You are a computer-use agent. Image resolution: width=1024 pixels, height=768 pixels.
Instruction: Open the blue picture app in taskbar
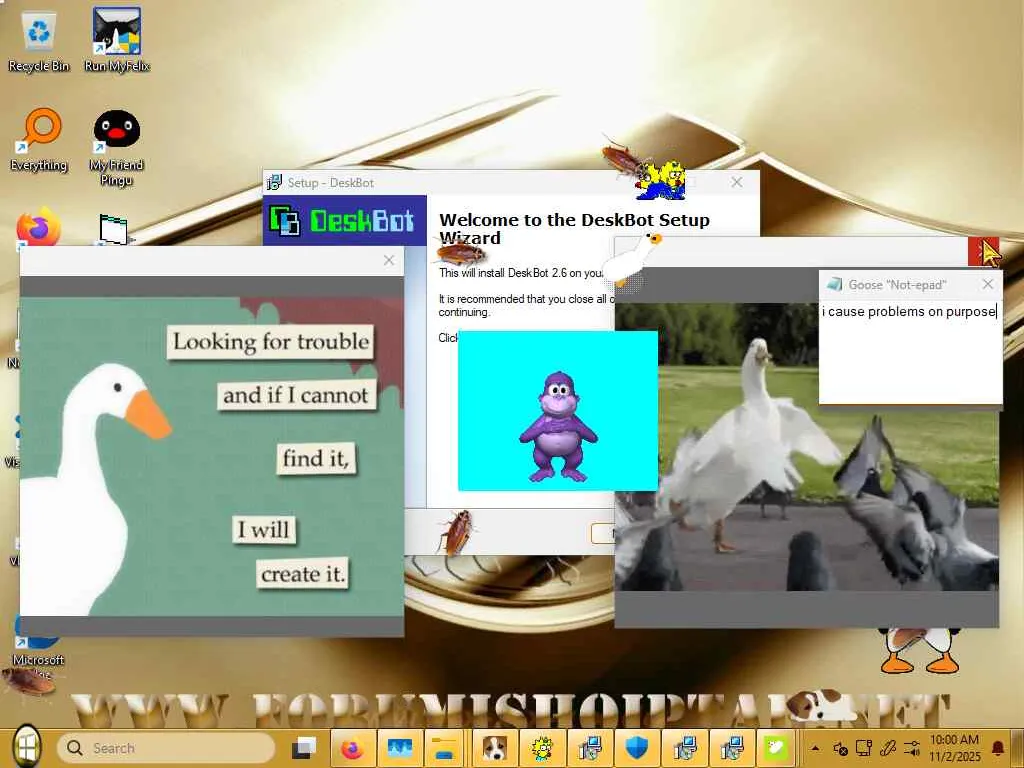(399, 748)
